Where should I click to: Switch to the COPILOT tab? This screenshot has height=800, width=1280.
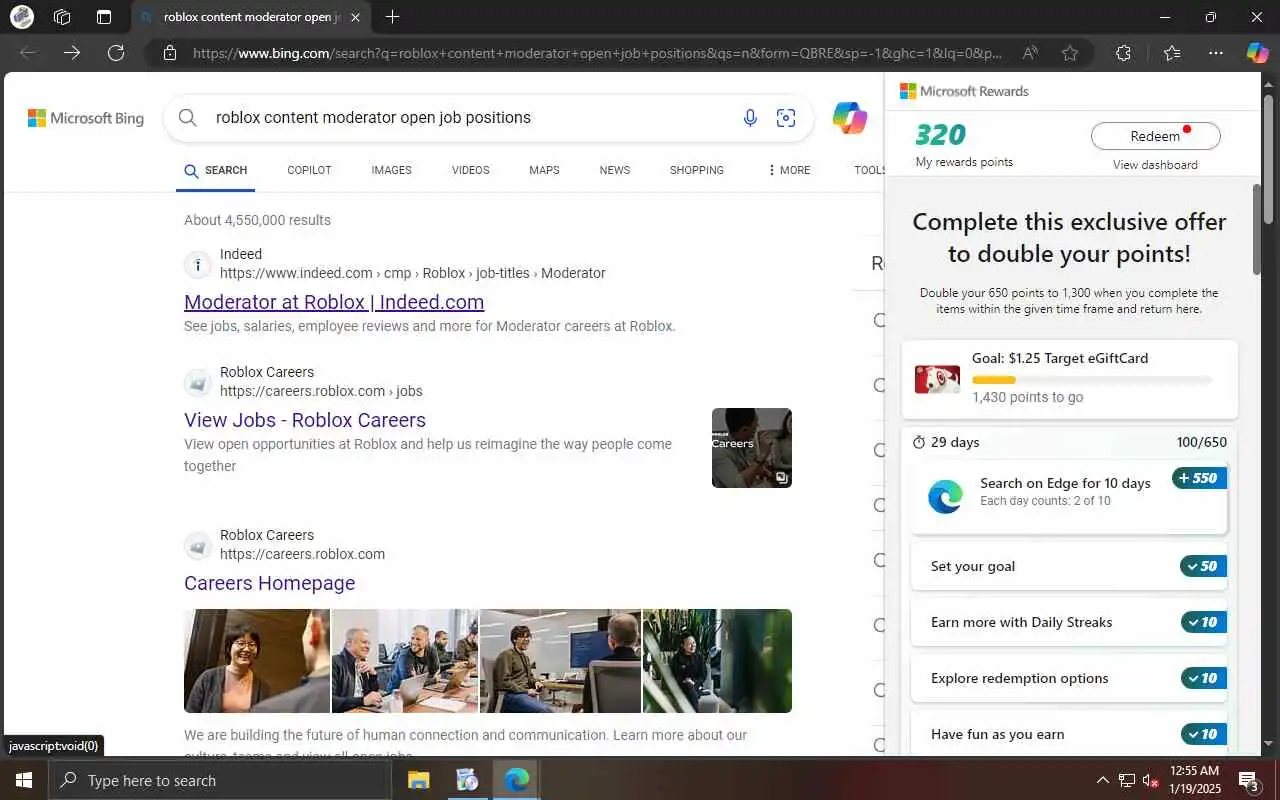click(x=309, y=170)
